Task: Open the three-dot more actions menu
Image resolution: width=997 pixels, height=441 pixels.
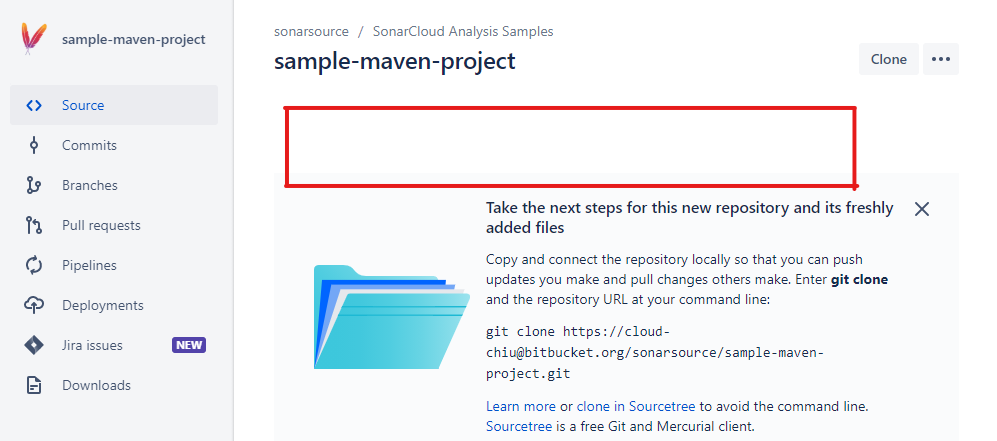Action: [x=940, y=59]
